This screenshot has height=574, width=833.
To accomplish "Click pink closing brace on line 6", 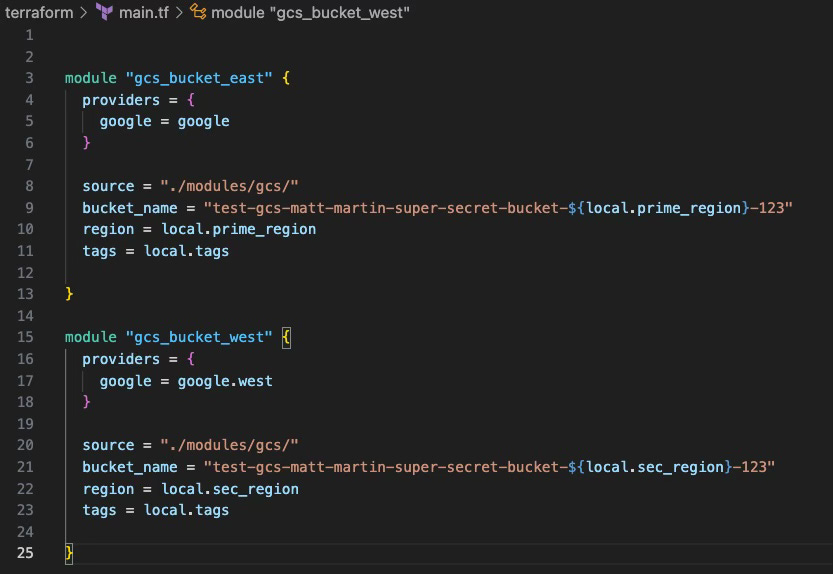I will (87, 142).
